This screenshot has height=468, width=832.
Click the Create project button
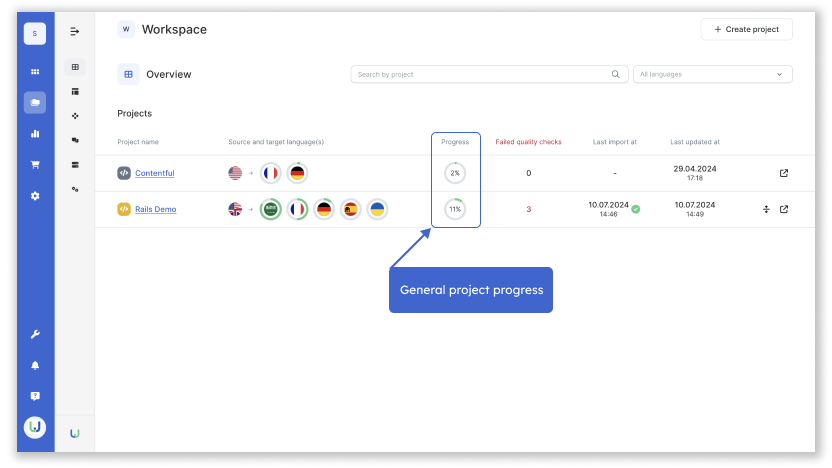747,29
